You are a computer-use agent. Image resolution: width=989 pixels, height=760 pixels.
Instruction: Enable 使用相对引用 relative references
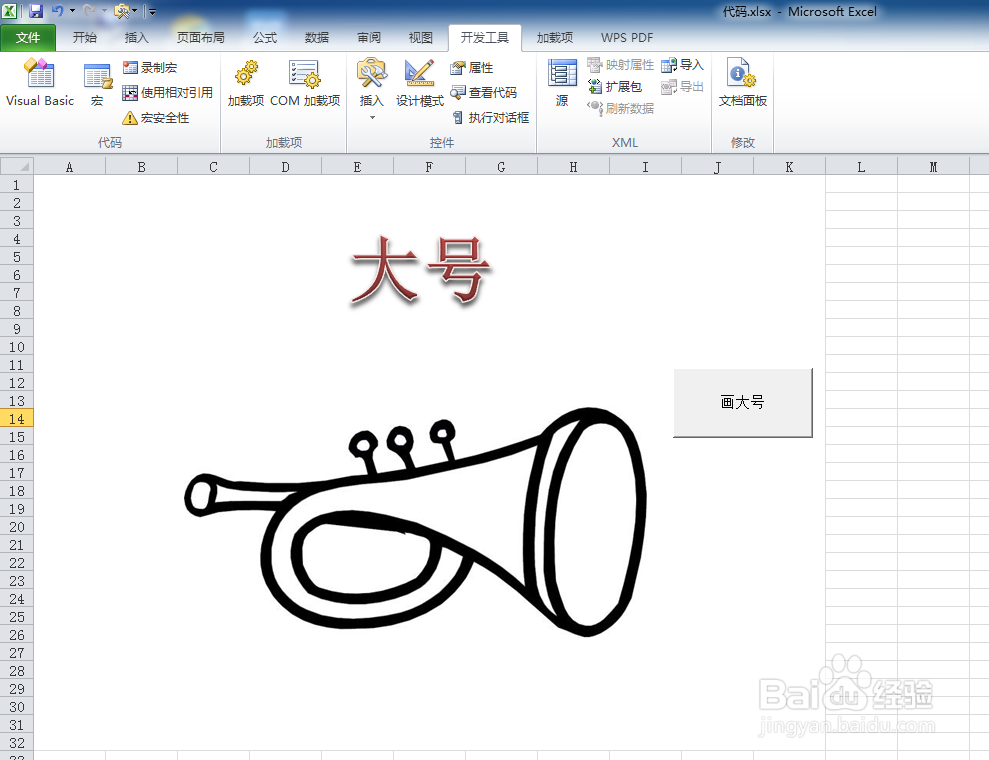point(166,92)
